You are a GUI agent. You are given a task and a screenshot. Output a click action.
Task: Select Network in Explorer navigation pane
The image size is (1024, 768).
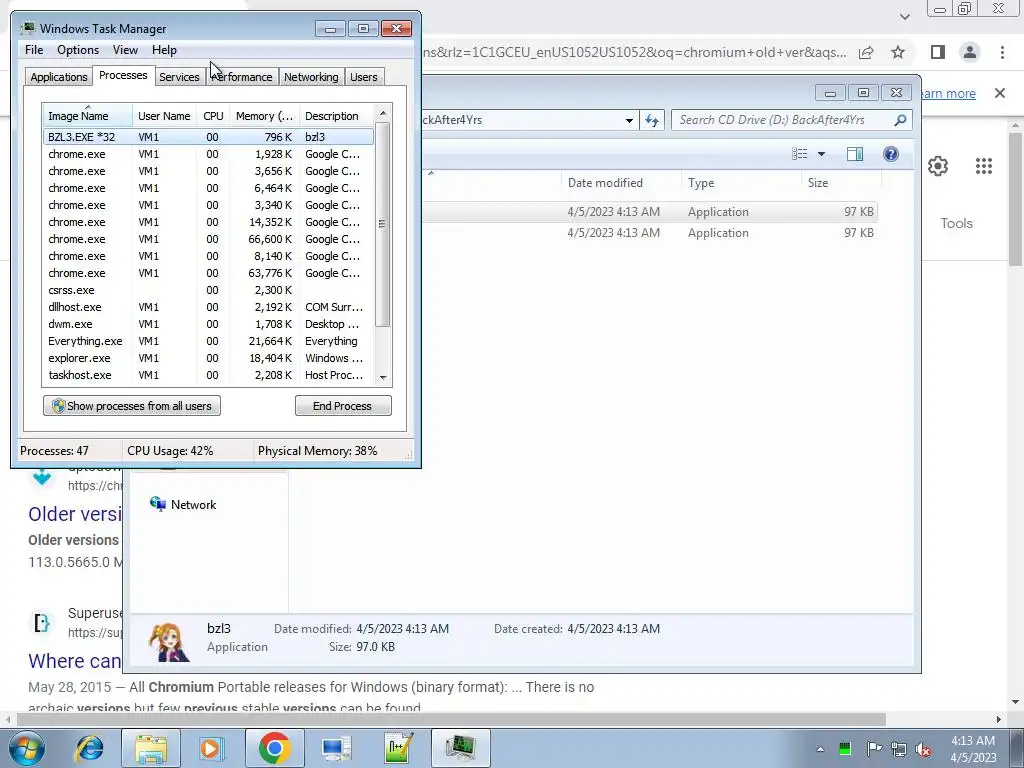tap(183, 504)
